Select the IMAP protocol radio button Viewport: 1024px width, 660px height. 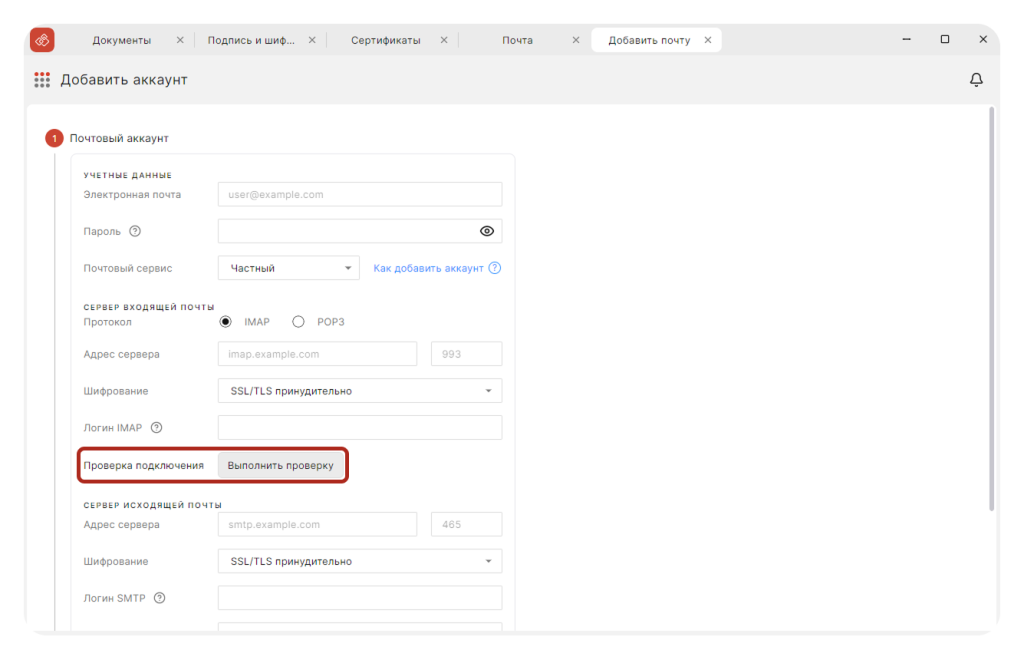[x=226, y=322]
